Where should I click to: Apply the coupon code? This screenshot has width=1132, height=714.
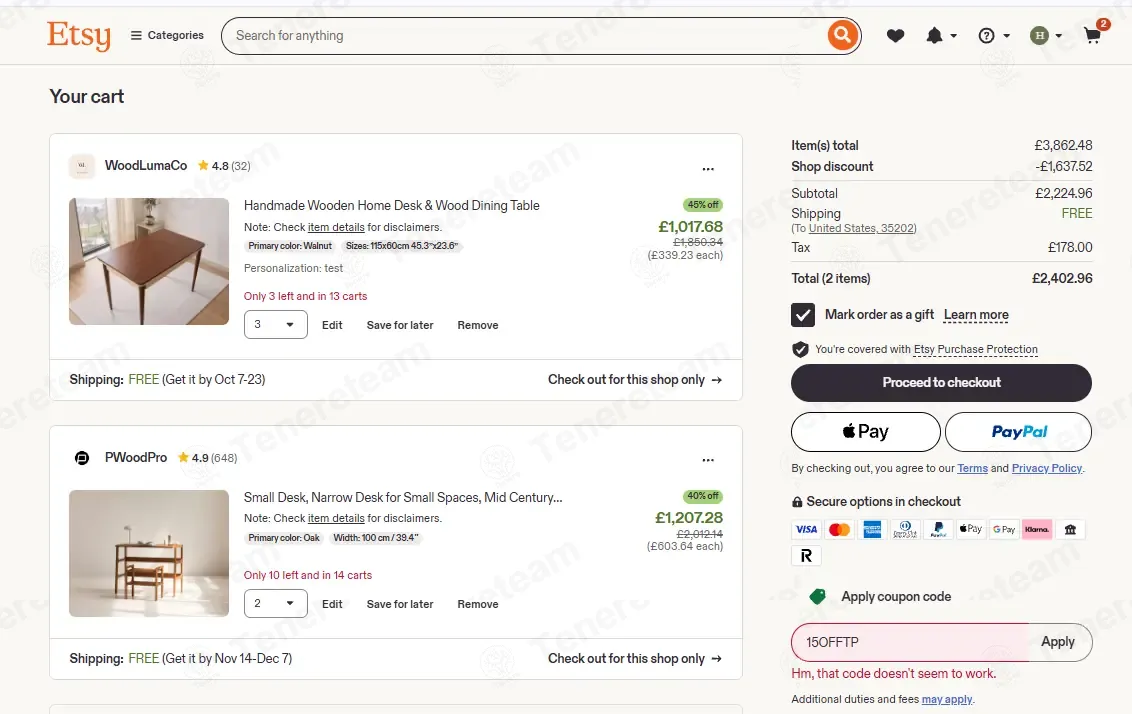click(1058, 642)
